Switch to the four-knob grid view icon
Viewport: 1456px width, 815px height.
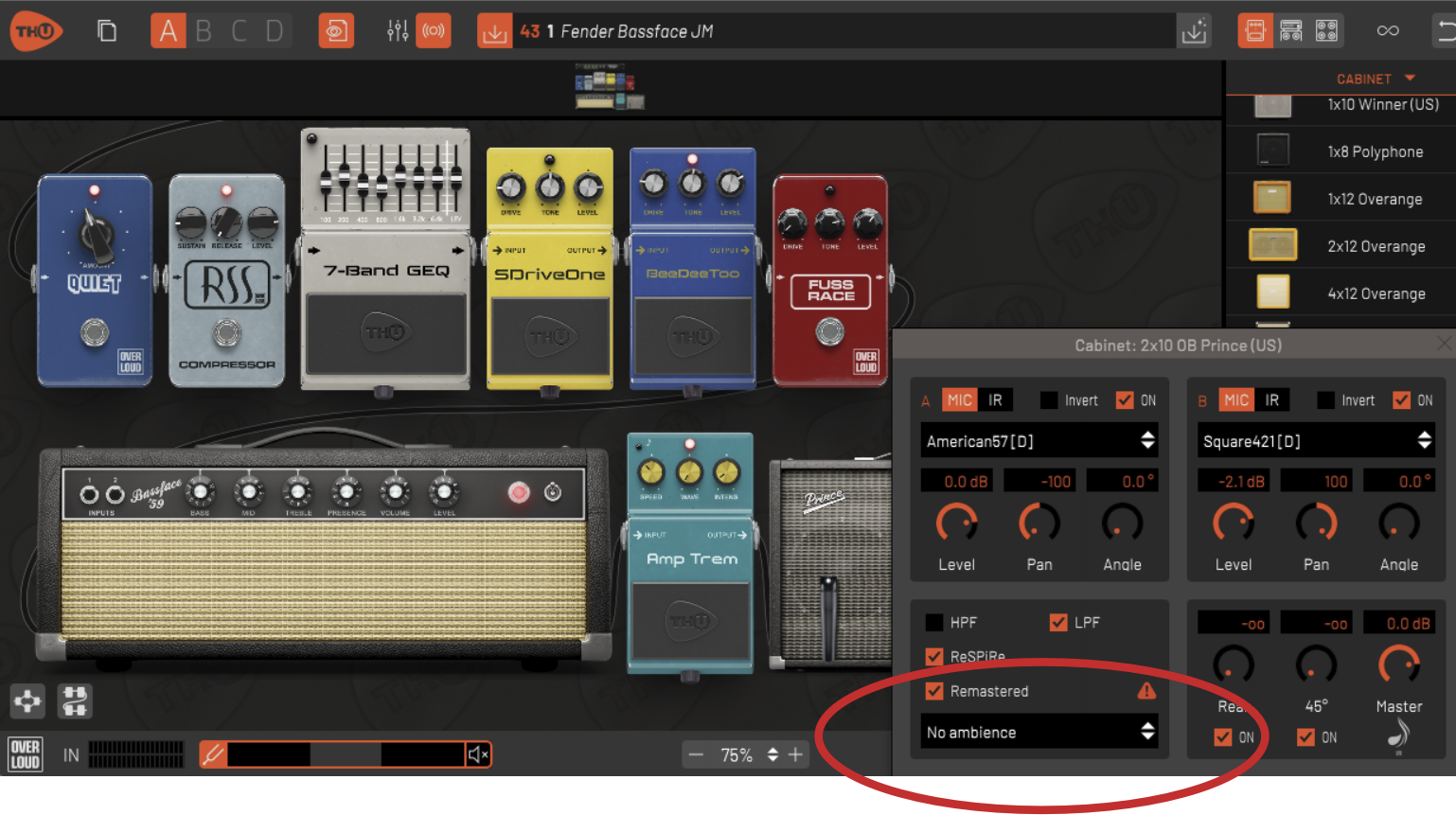coord(1327,31)
